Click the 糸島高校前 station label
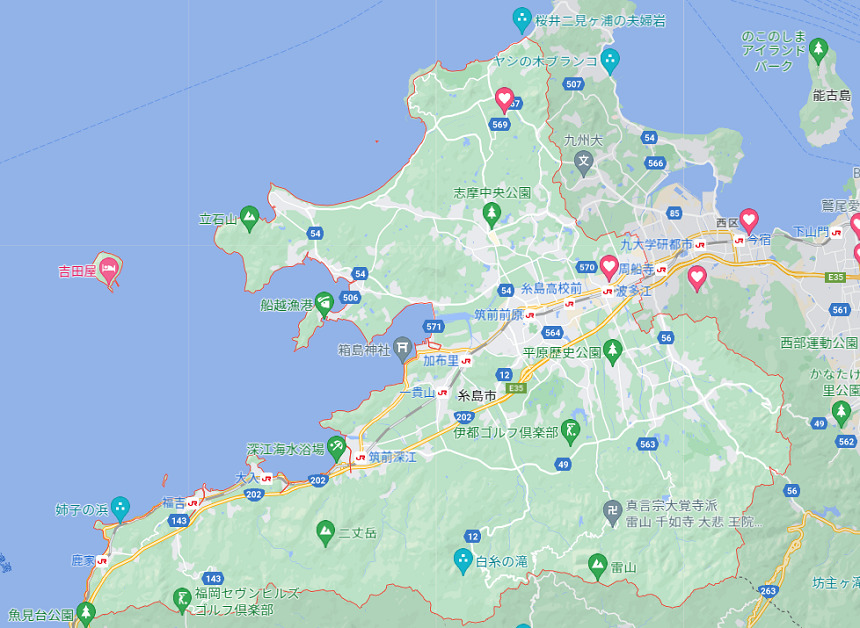This screenshot has width=860, height=628. tap(551, 288)
